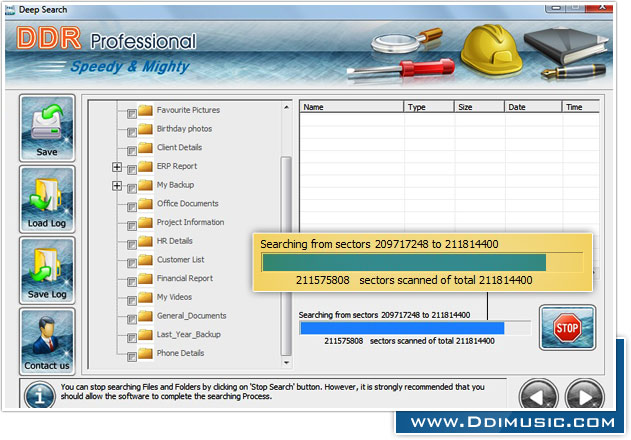Click the Save drive icon button

[x=47, y=128]
